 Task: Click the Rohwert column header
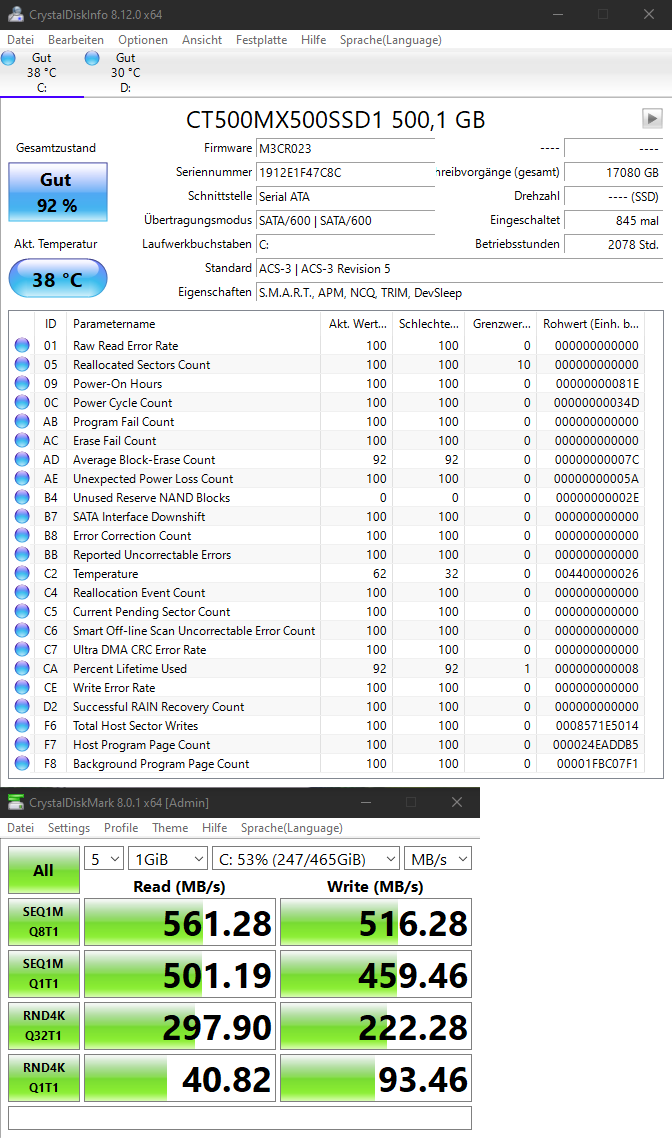pos(591,324)
